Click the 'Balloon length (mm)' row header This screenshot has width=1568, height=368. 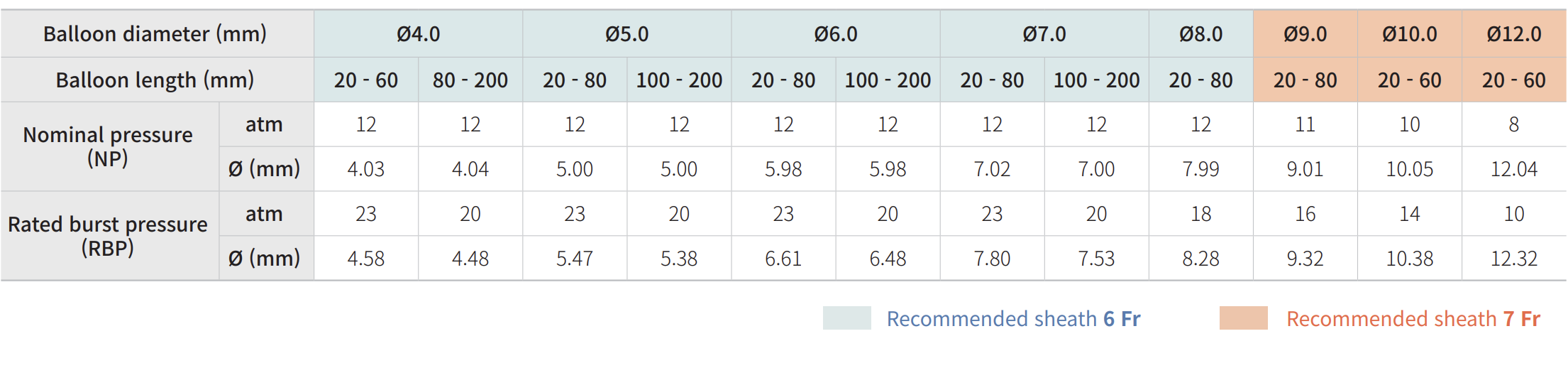pyautogui.click(x=155, y=80)
